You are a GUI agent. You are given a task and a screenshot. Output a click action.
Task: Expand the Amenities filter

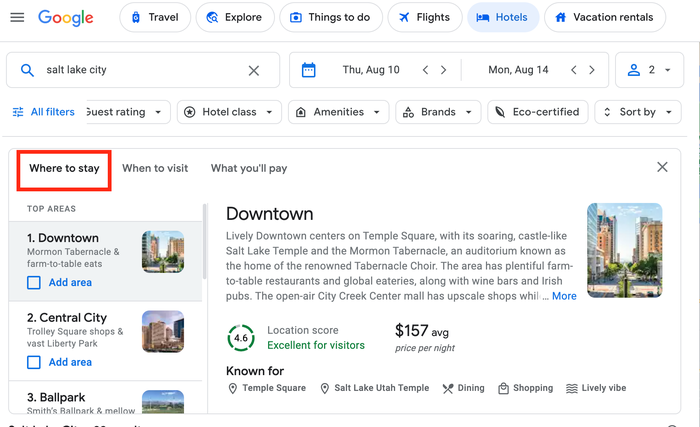(x=338, y=112)
